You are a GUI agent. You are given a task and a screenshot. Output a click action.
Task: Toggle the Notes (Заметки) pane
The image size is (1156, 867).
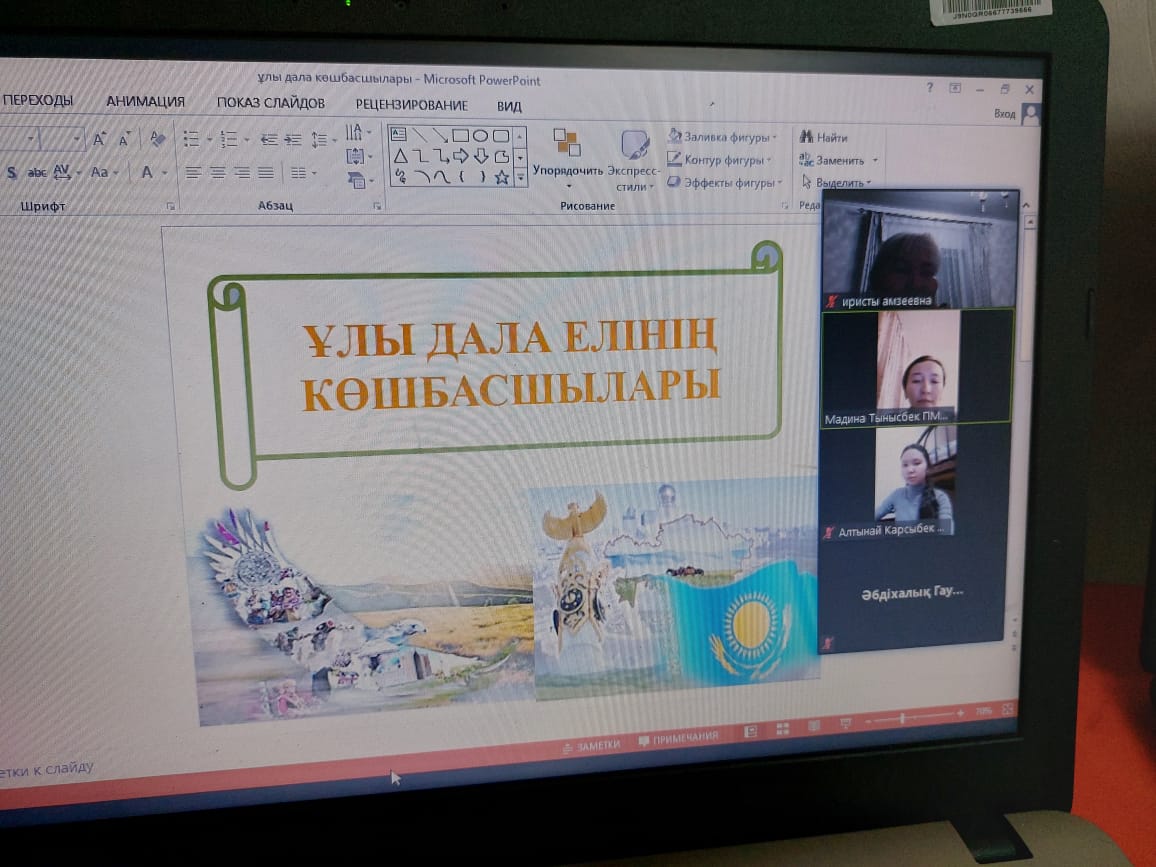click(x=598, y=744)
